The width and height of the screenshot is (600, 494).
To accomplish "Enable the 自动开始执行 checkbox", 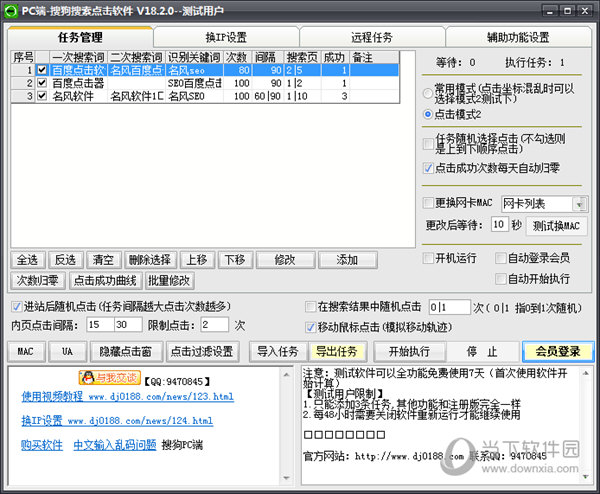I will tap(500, 279).
